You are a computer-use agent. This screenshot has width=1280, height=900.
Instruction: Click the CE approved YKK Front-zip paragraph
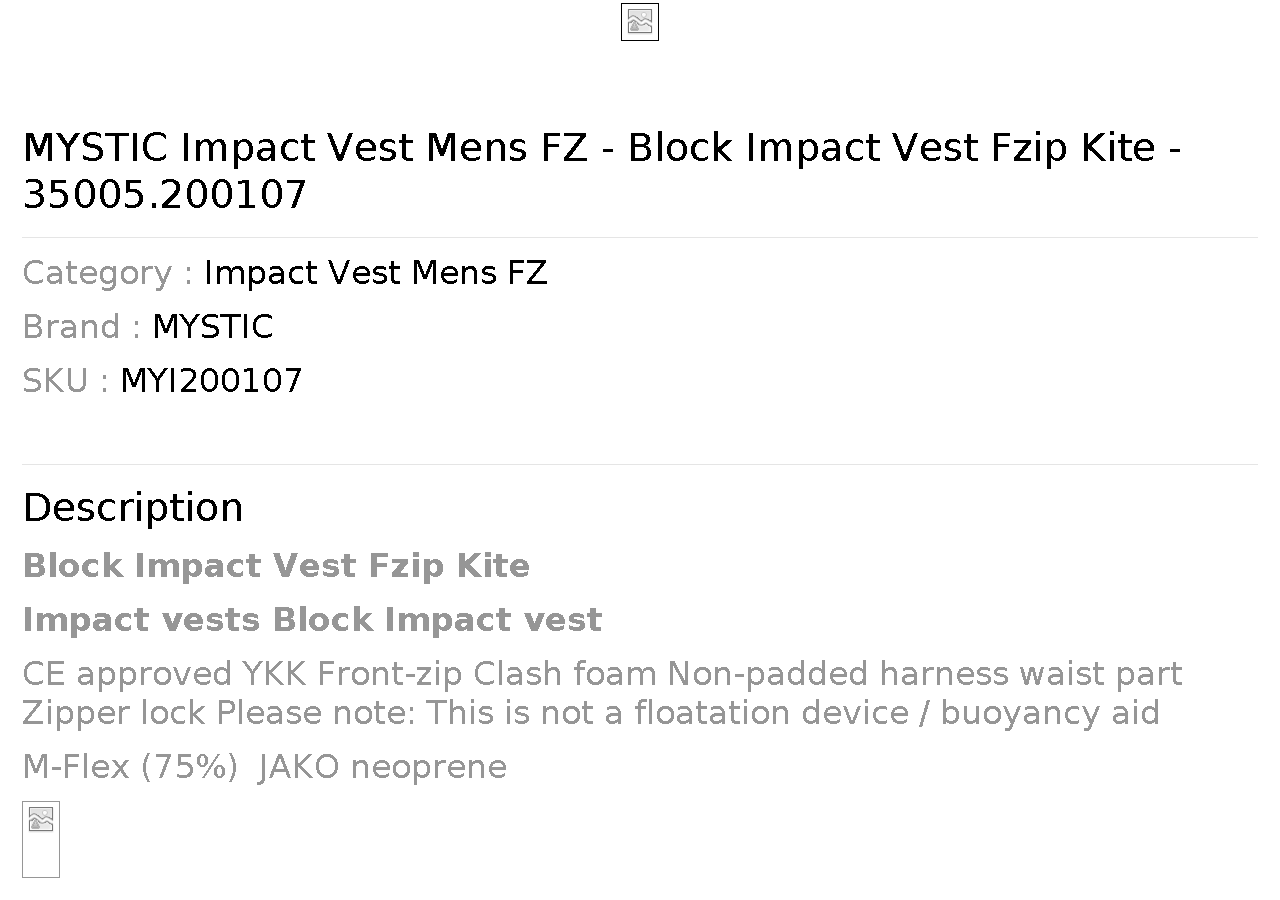click(x=602, y=693)
